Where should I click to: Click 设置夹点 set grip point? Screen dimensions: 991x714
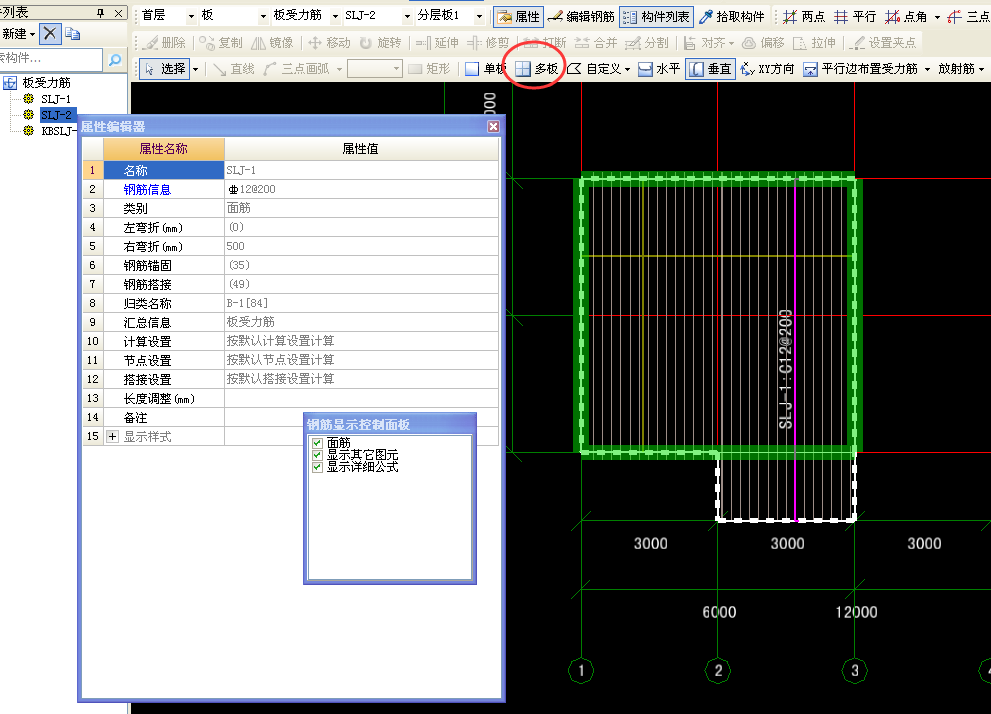(884, 42)
